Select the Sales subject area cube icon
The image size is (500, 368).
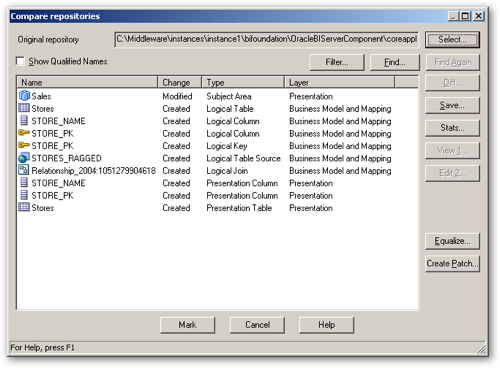point(24,96)
